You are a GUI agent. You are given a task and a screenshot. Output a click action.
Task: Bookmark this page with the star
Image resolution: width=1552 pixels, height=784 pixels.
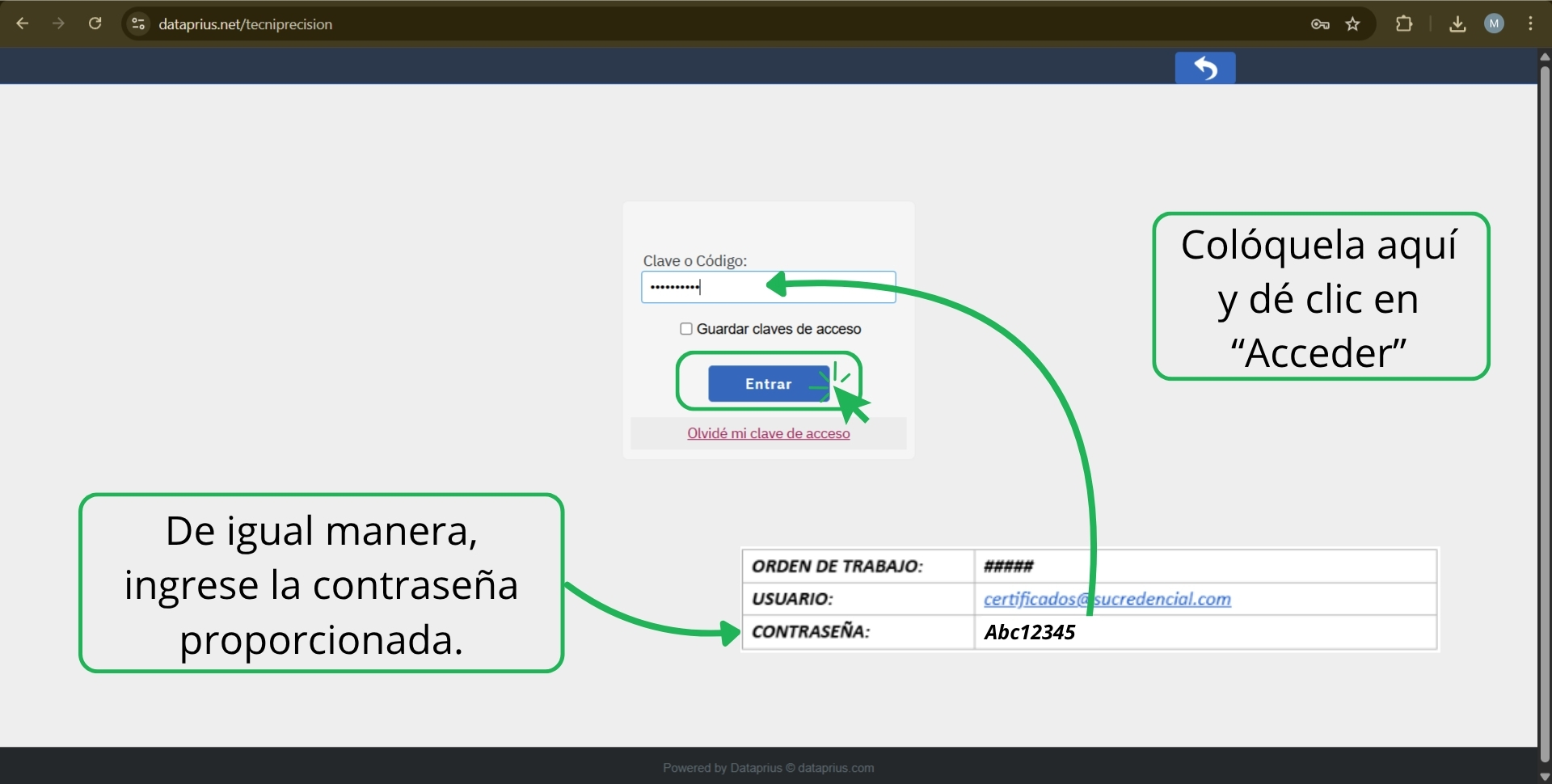pyautogui.click(x=1353, y=24)
